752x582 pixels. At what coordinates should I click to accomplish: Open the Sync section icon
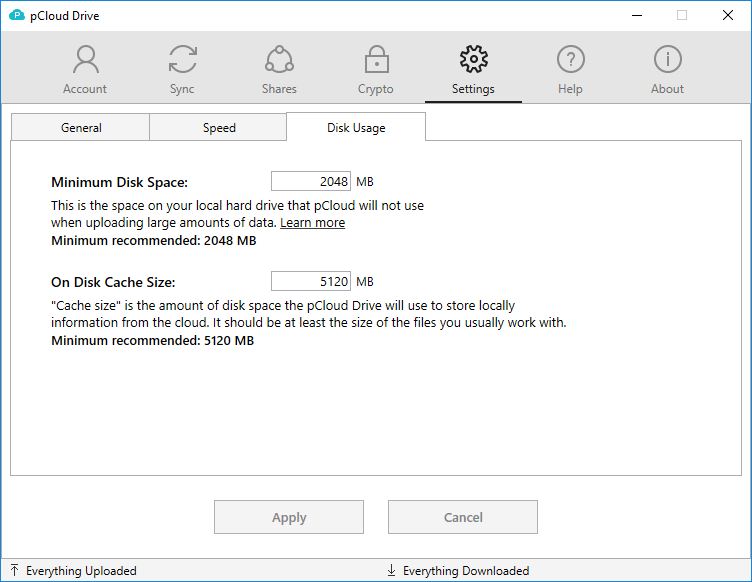(183, 59)
